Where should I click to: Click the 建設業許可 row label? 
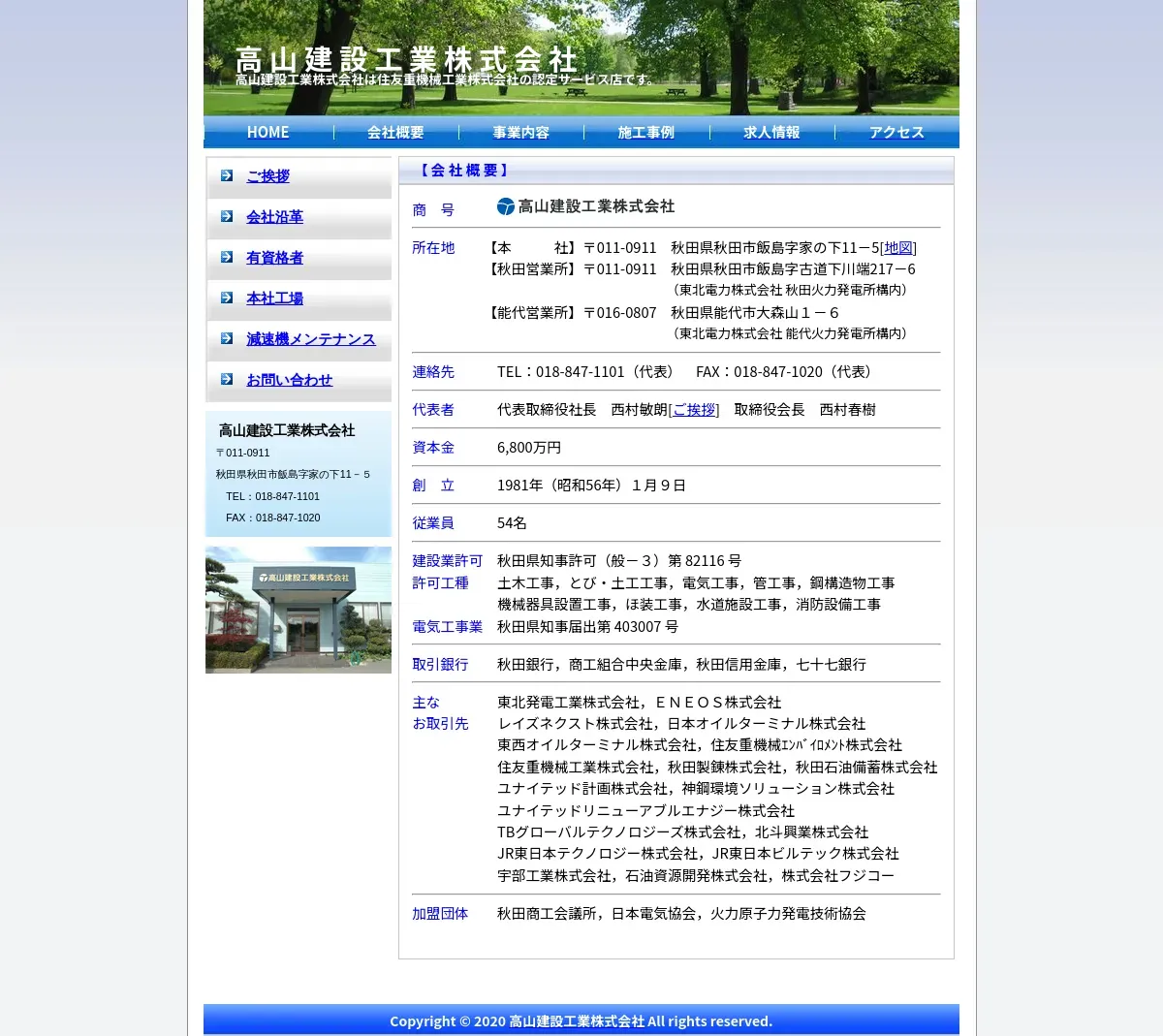coord(447,560)
